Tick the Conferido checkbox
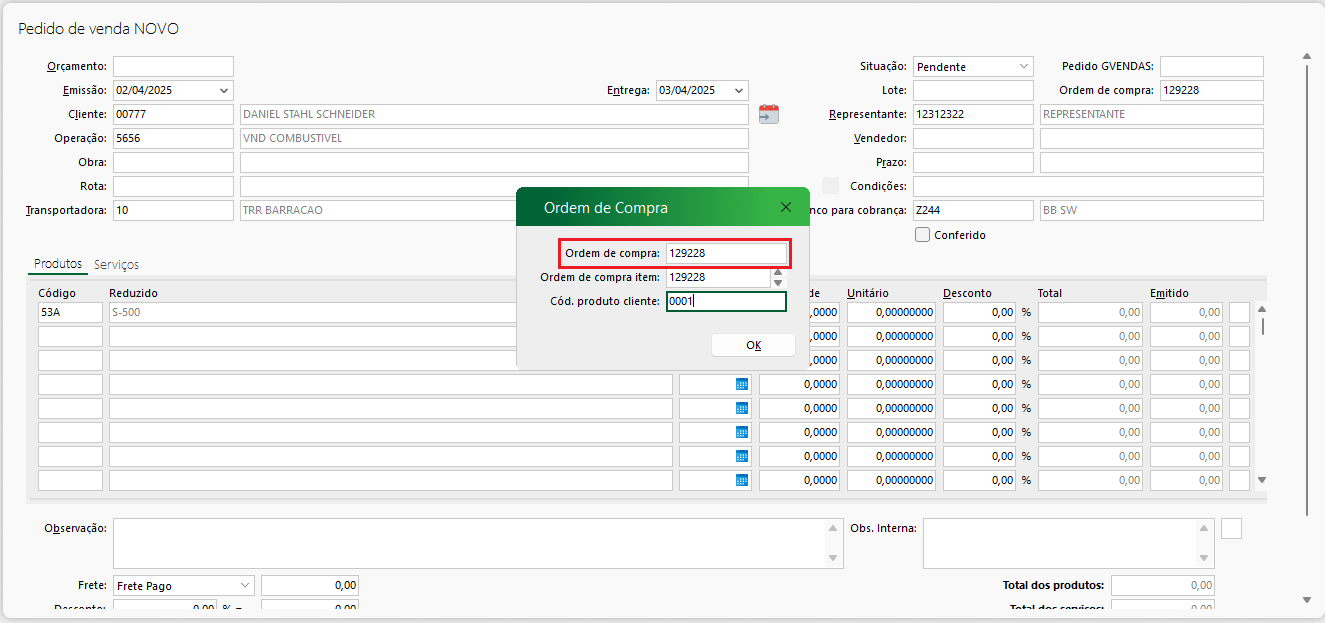1325x623 pixels. click(922, 235)
